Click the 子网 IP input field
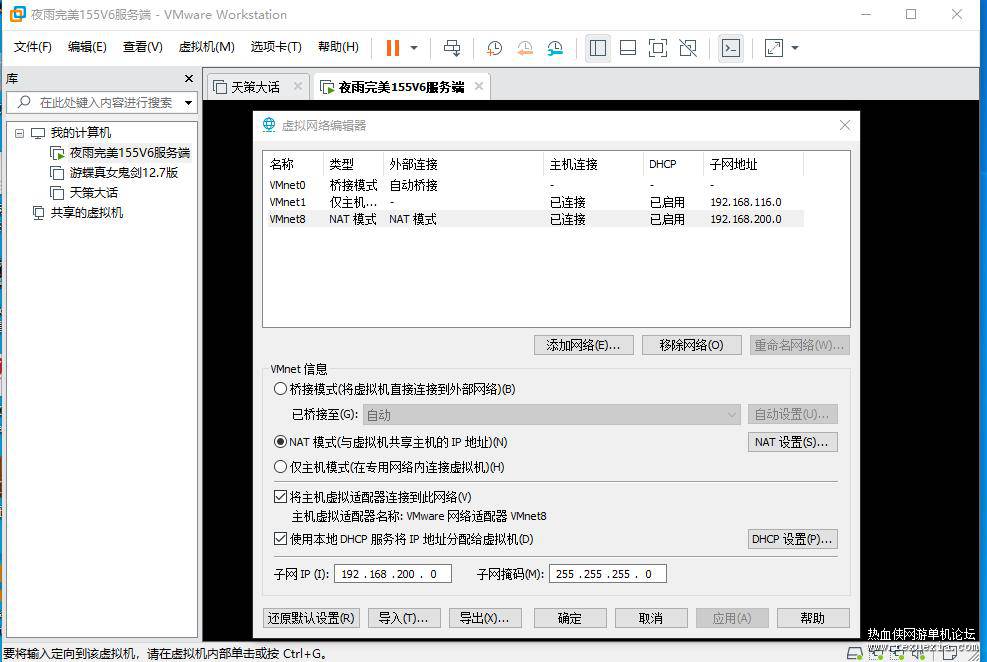The width and height of the screenshot is (987, 662). point(393,574)
